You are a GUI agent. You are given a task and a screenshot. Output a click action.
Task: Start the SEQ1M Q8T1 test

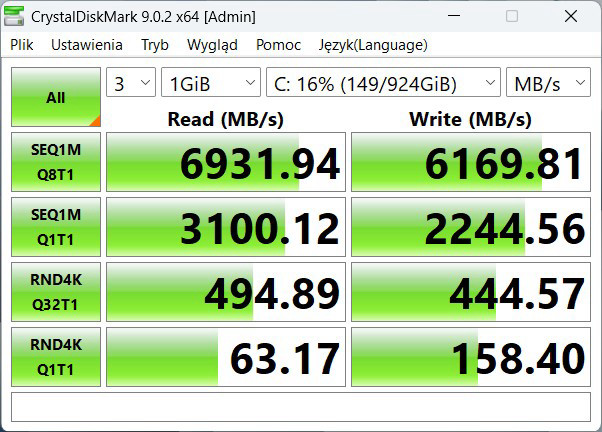click(x=55, y=162)
